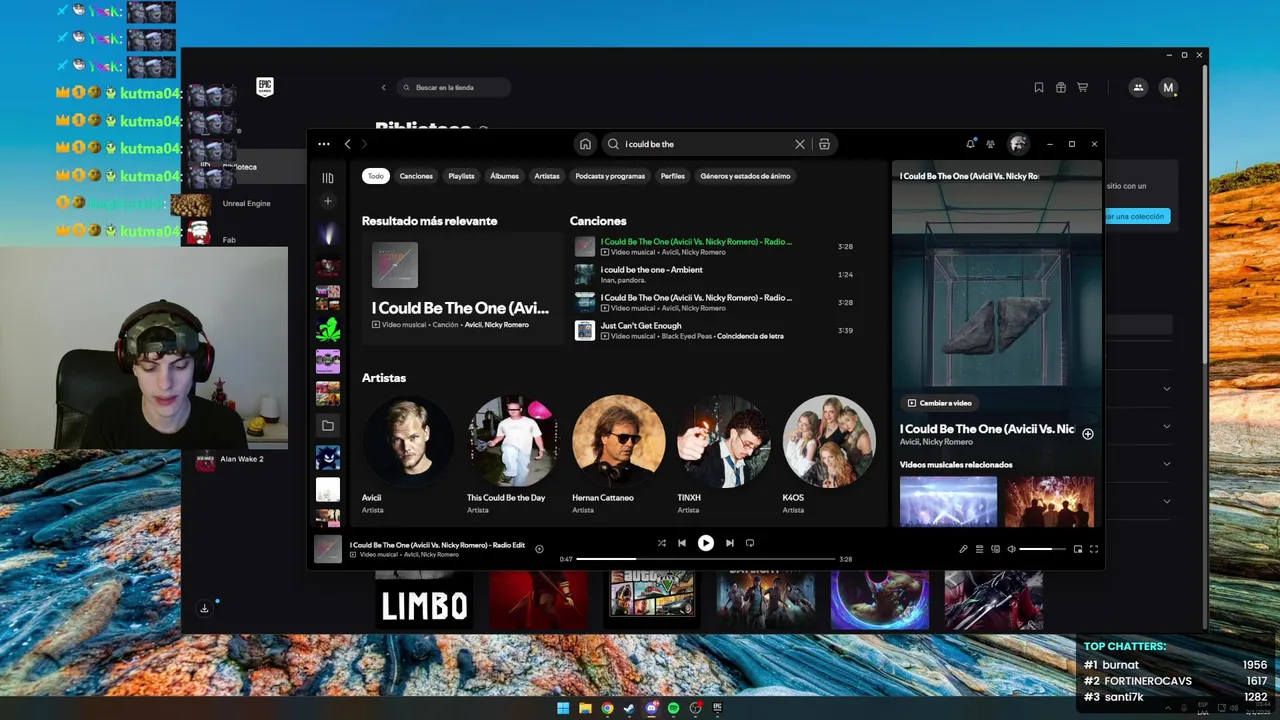Go back in Epic Games launcher
Screen dimensions: 1280x720
click(383, 87)
